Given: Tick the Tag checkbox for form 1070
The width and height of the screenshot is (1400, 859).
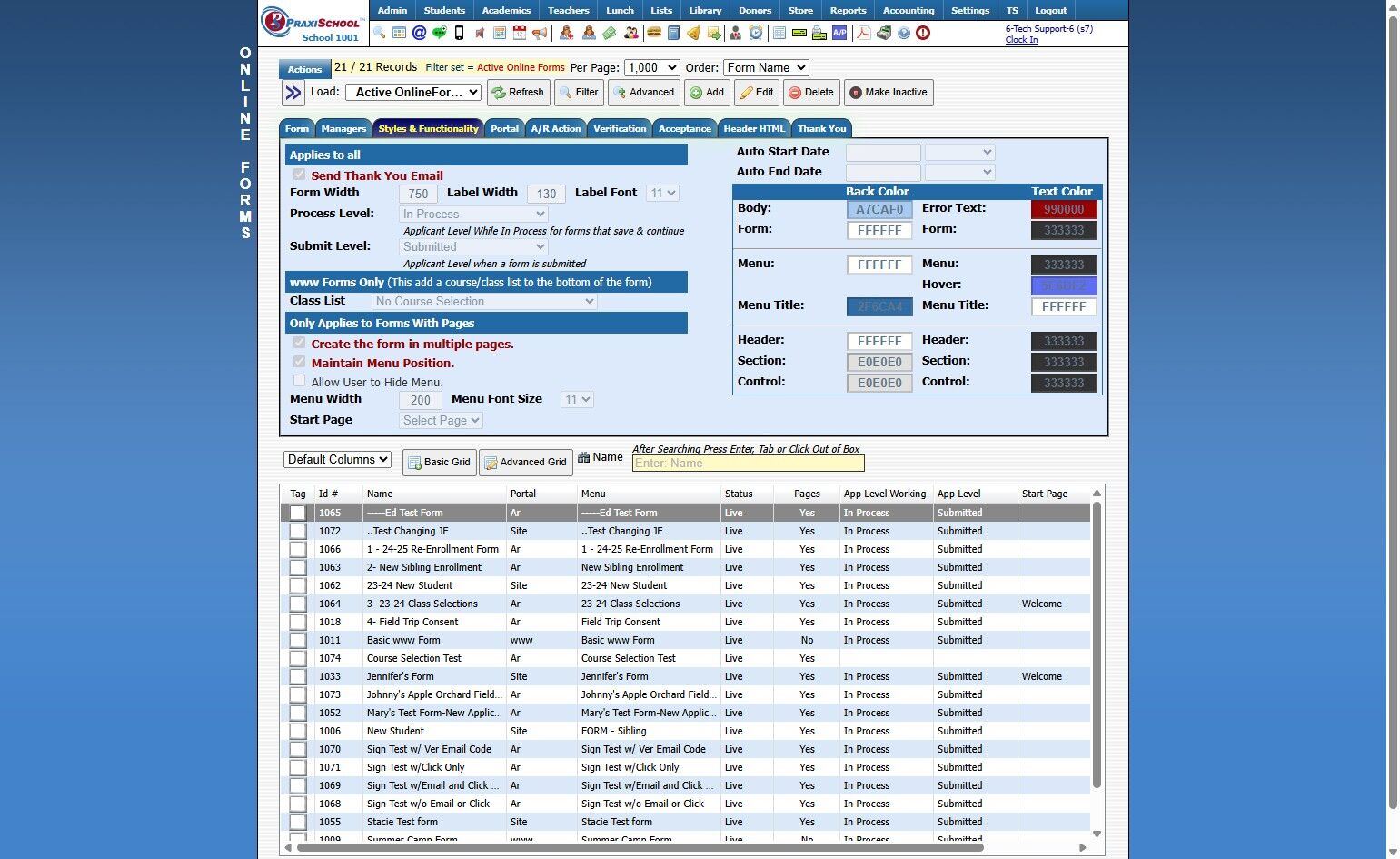Looking at the screenshot, I should click(298, 749).
